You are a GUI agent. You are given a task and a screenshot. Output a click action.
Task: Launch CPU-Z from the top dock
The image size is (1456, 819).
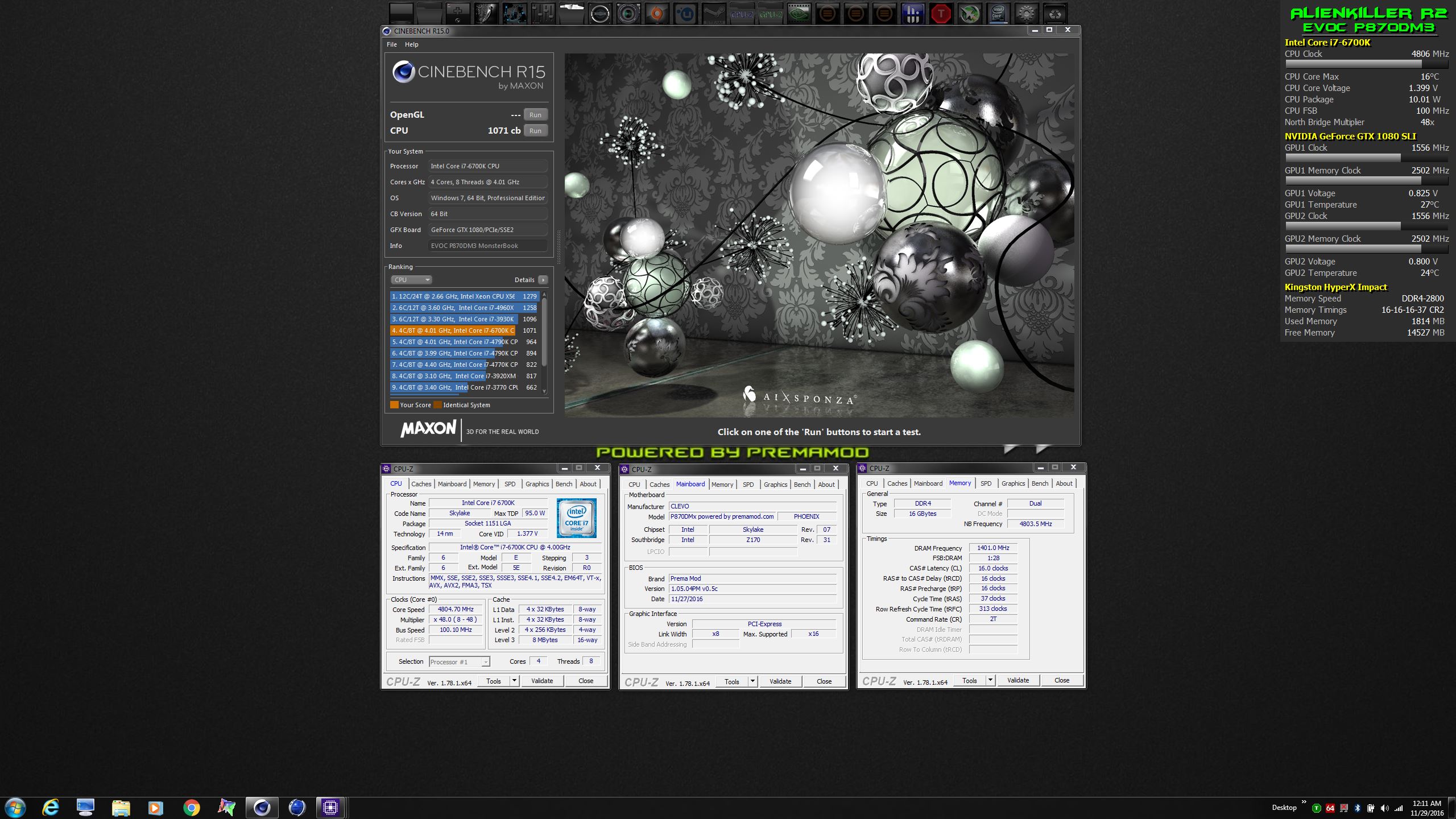742,14
